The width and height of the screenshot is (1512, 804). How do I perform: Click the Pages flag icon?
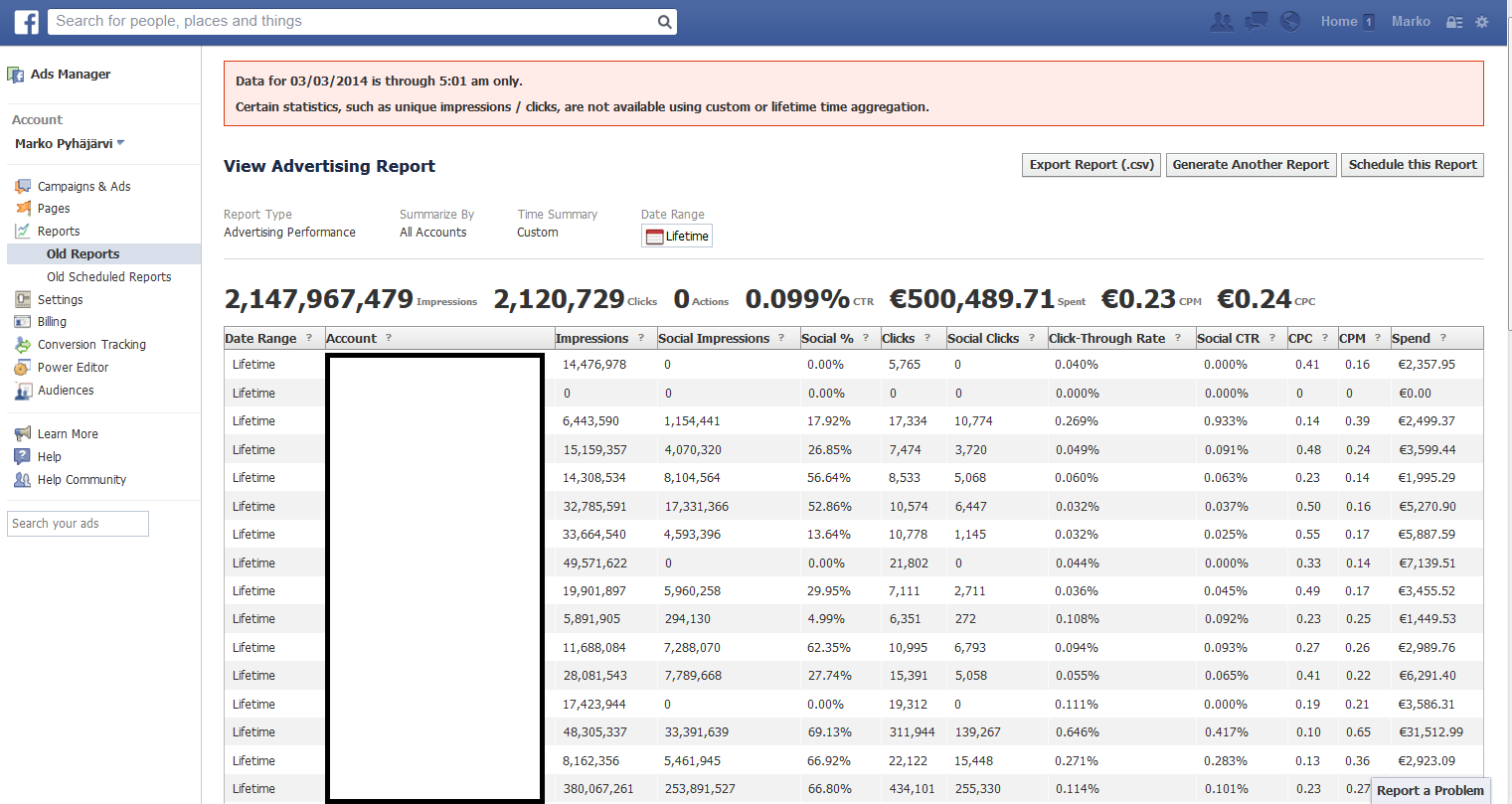(x=23, y=208)
